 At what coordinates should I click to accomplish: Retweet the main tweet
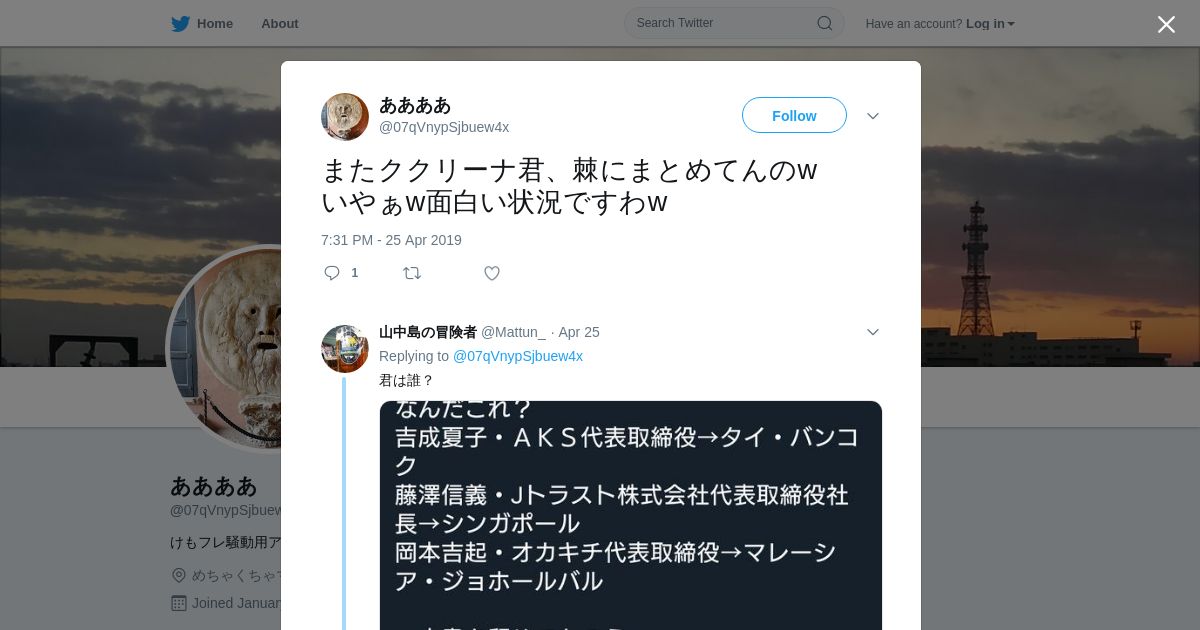pos(412,273)
